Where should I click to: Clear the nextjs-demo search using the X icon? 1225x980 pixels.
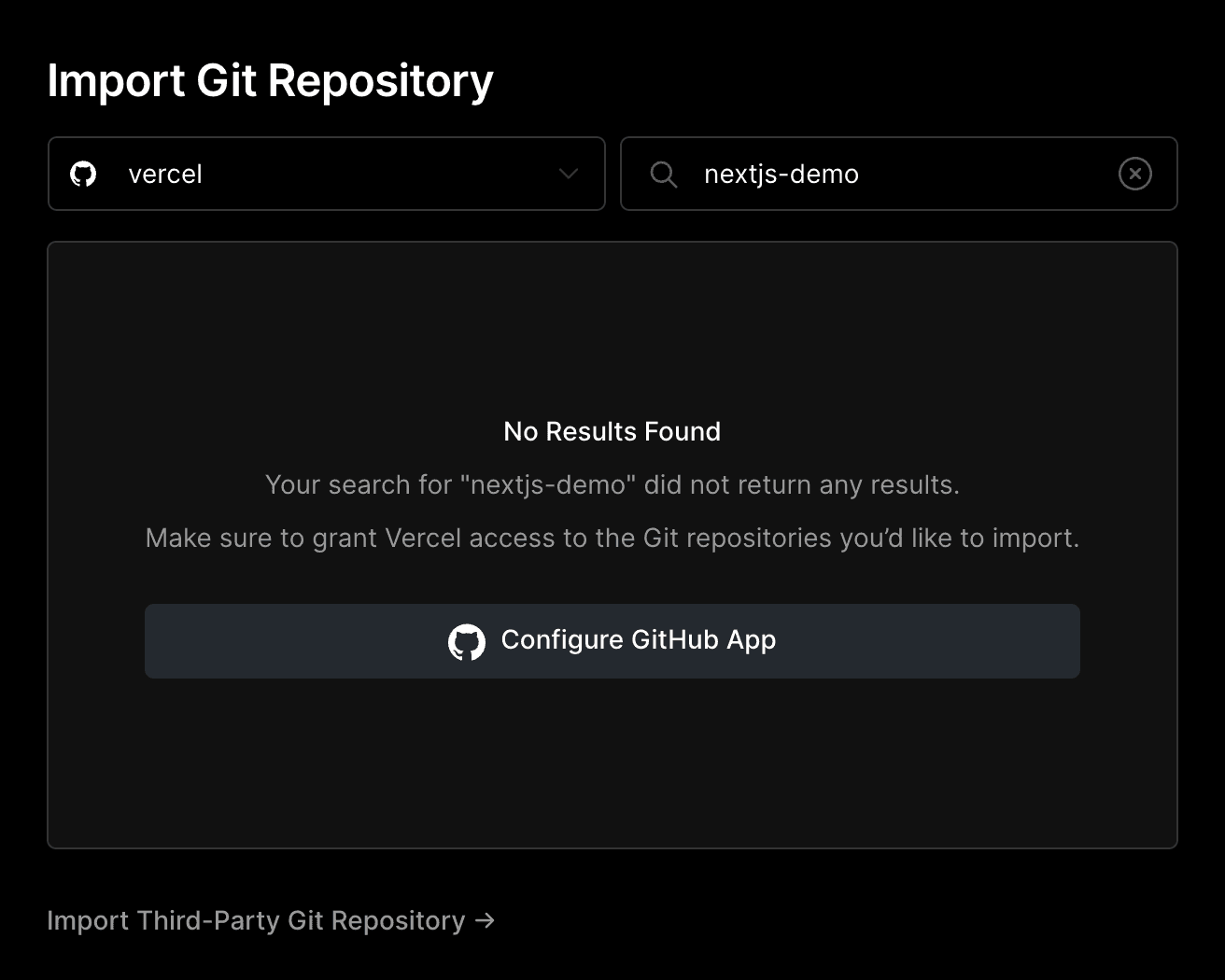tap(1134, 174)
